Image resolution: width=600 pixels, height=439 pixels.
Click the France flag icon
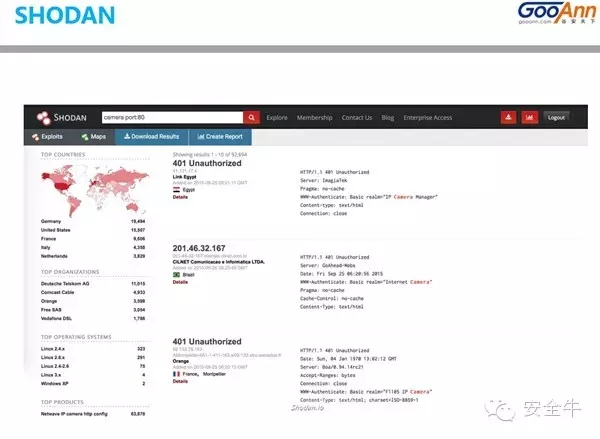coord(176,374)
